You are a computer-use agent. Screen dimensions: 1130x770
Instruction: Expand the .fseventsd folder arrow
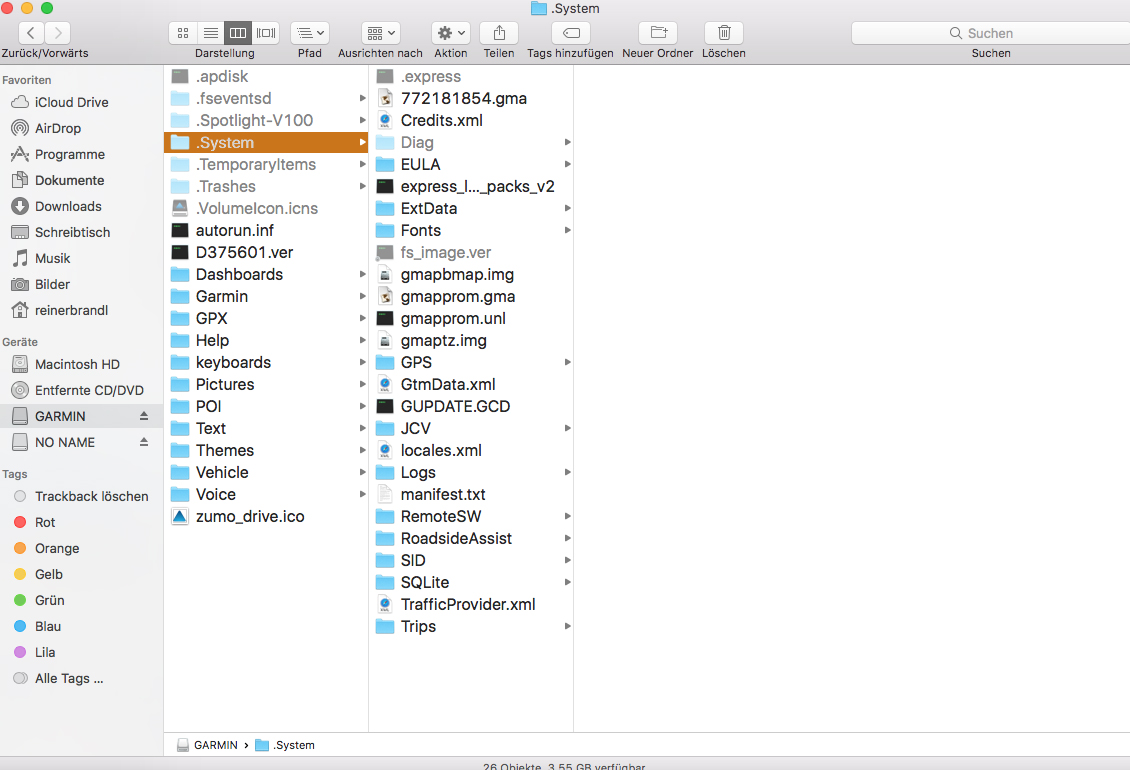362,98
